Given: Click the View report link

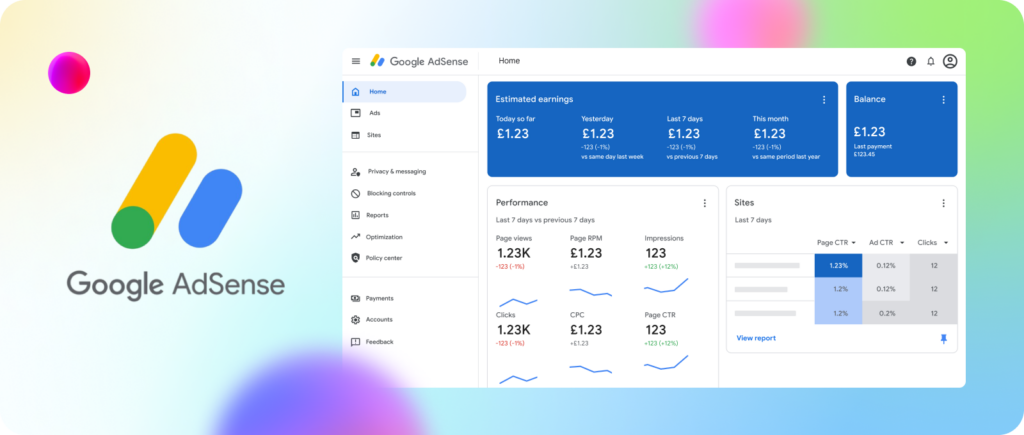Looking at the screenshot, I should (756, 338).
